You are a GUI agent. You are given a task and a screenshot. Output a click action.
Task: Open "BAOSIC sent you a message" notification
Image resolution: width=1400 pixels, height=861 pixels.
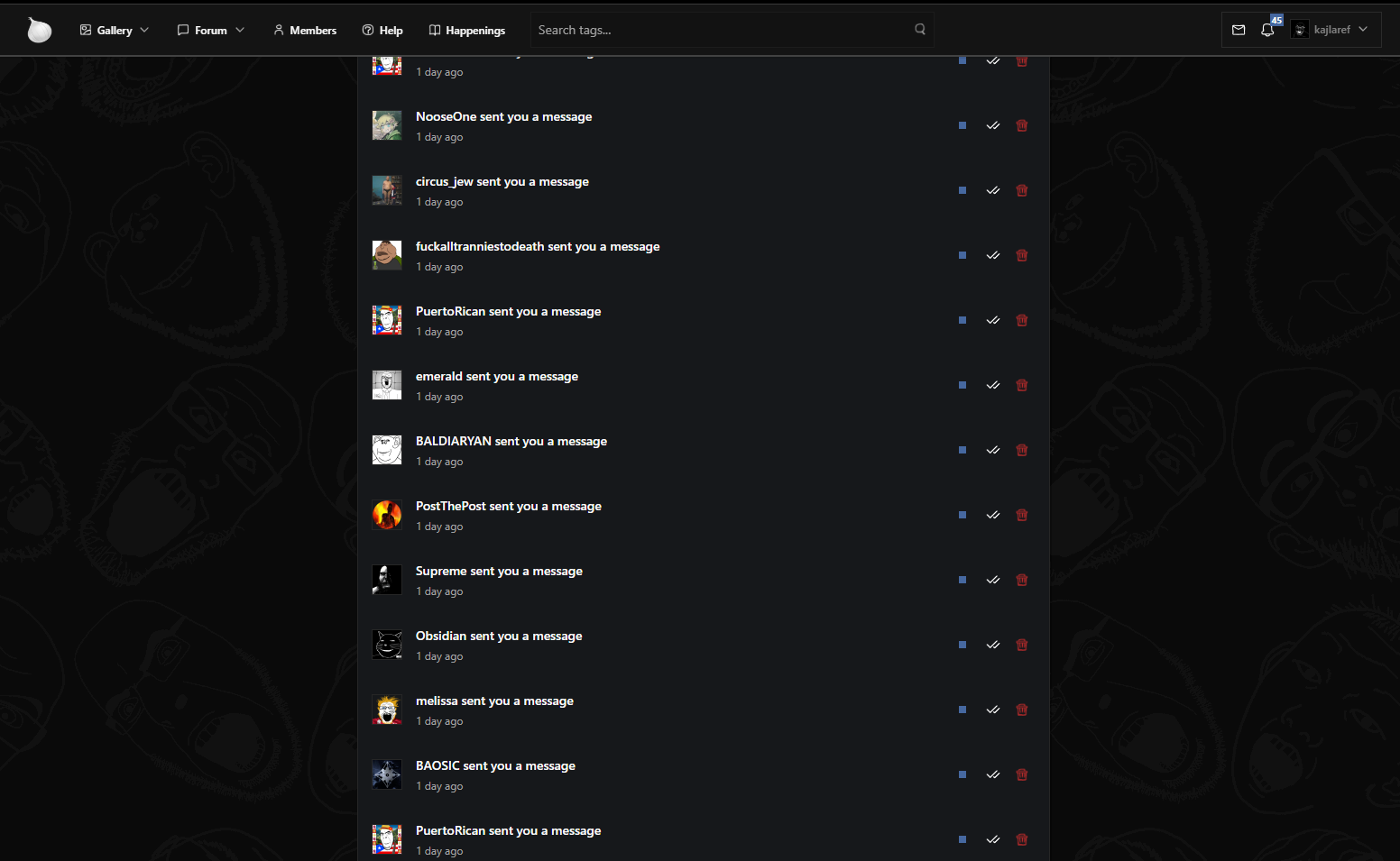click(x=495, y=765)
